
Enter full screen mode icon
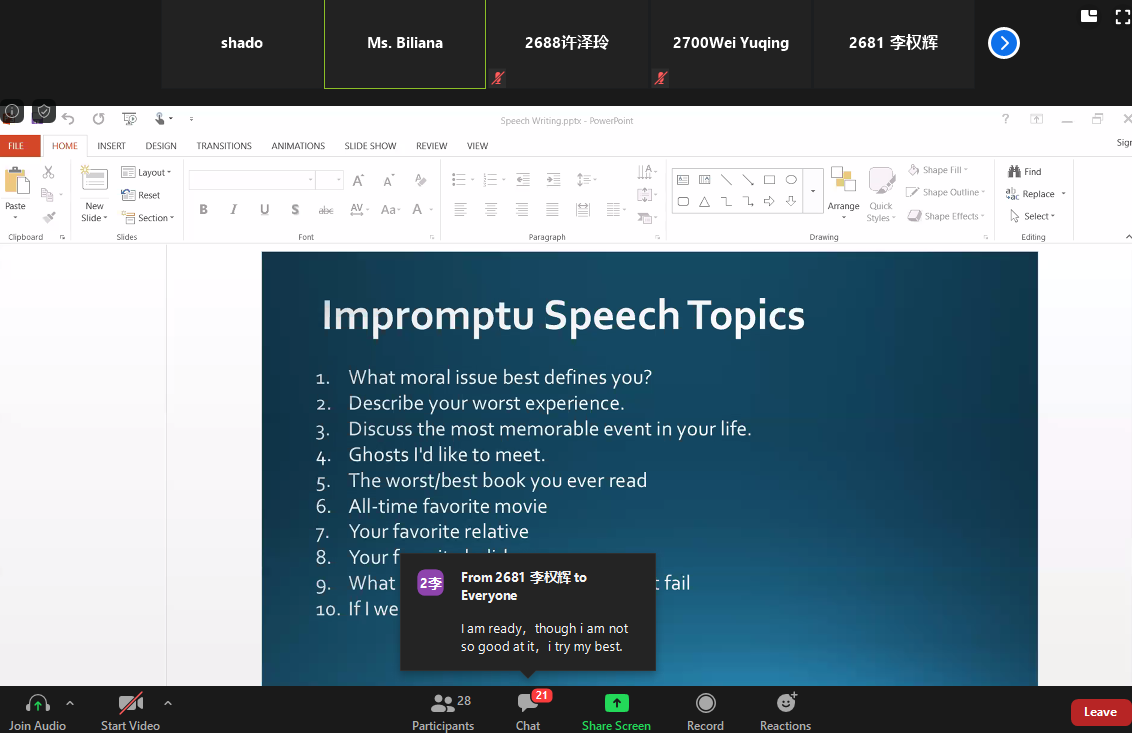[x=1122, y=16]
